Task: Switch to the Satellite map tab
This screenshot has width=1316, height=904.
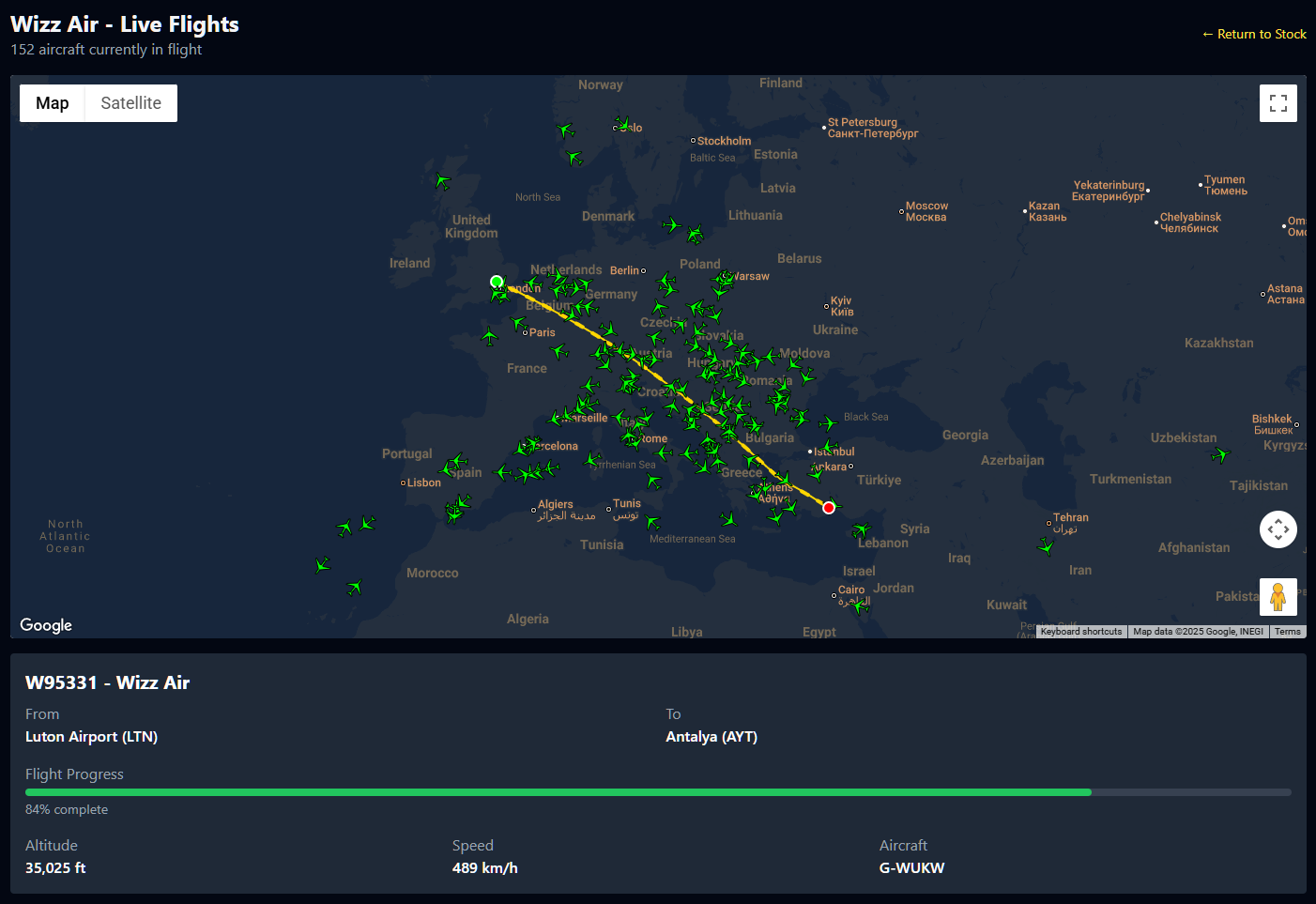Action: pos(130,102)
